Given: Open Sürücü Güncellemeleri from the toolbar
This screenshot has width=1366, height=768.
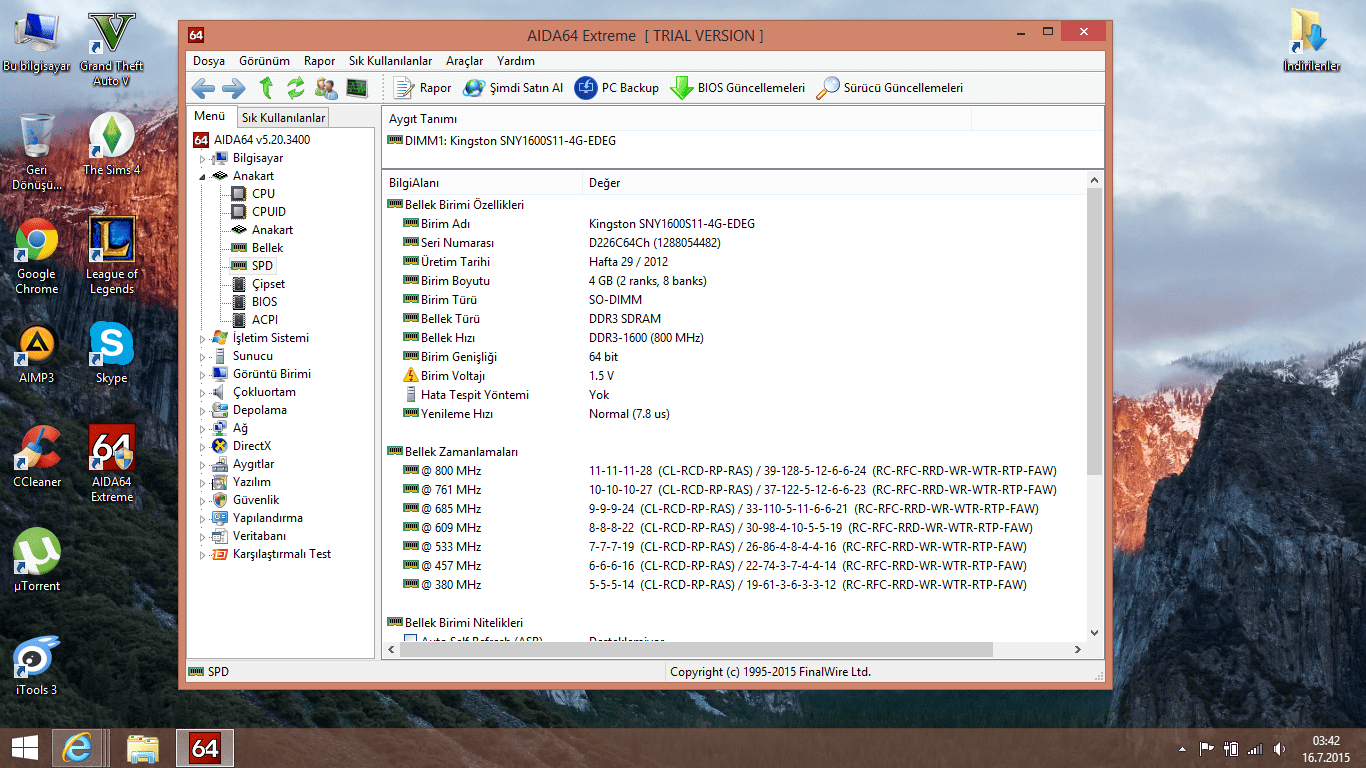Looking at the screenshot, I should [890, 88].
